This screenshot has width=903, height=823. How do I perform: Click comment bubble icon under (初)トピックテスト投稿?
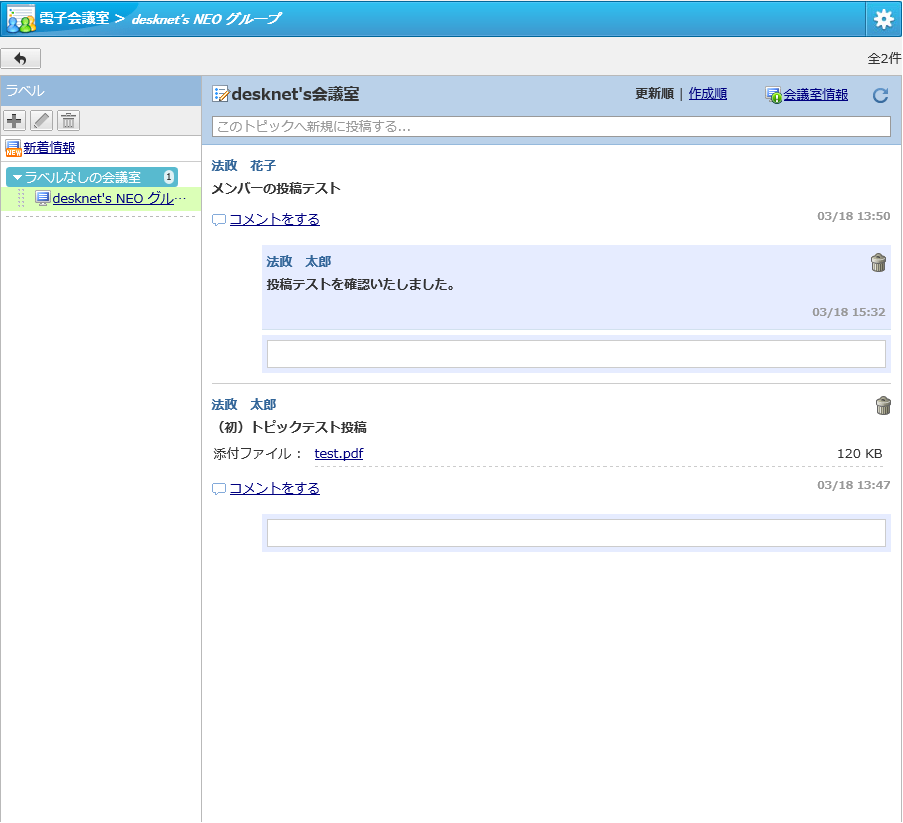click(219, 489)
